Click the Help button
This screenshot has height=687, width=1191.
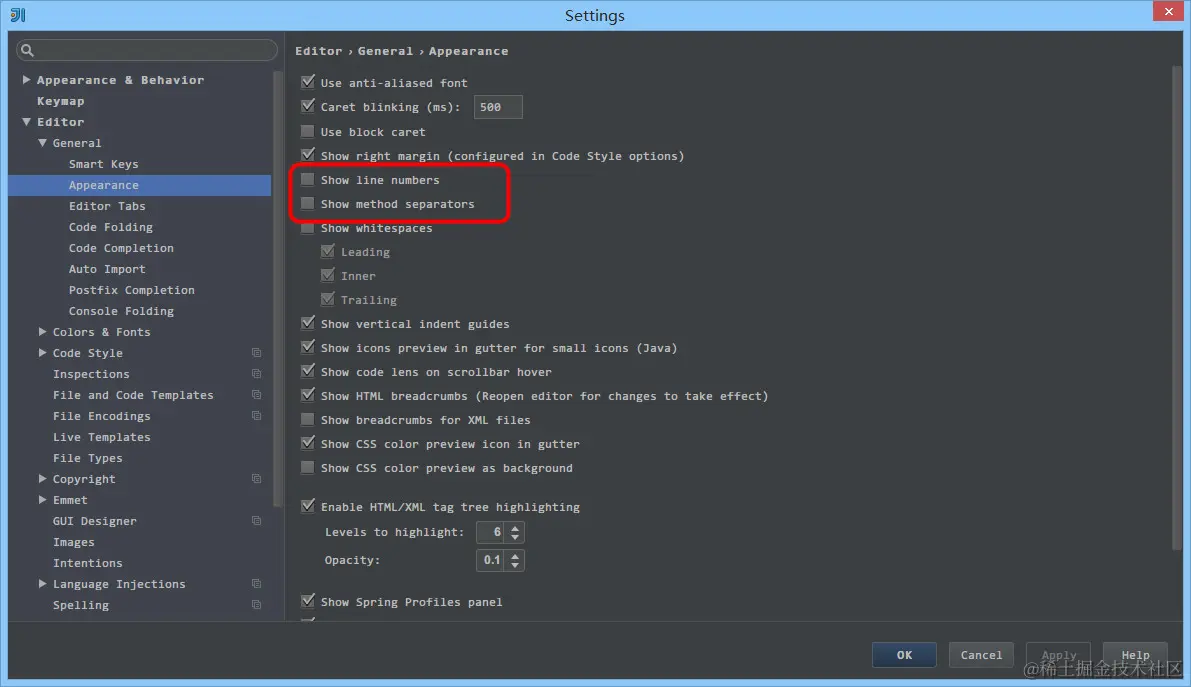point(1135,655)
